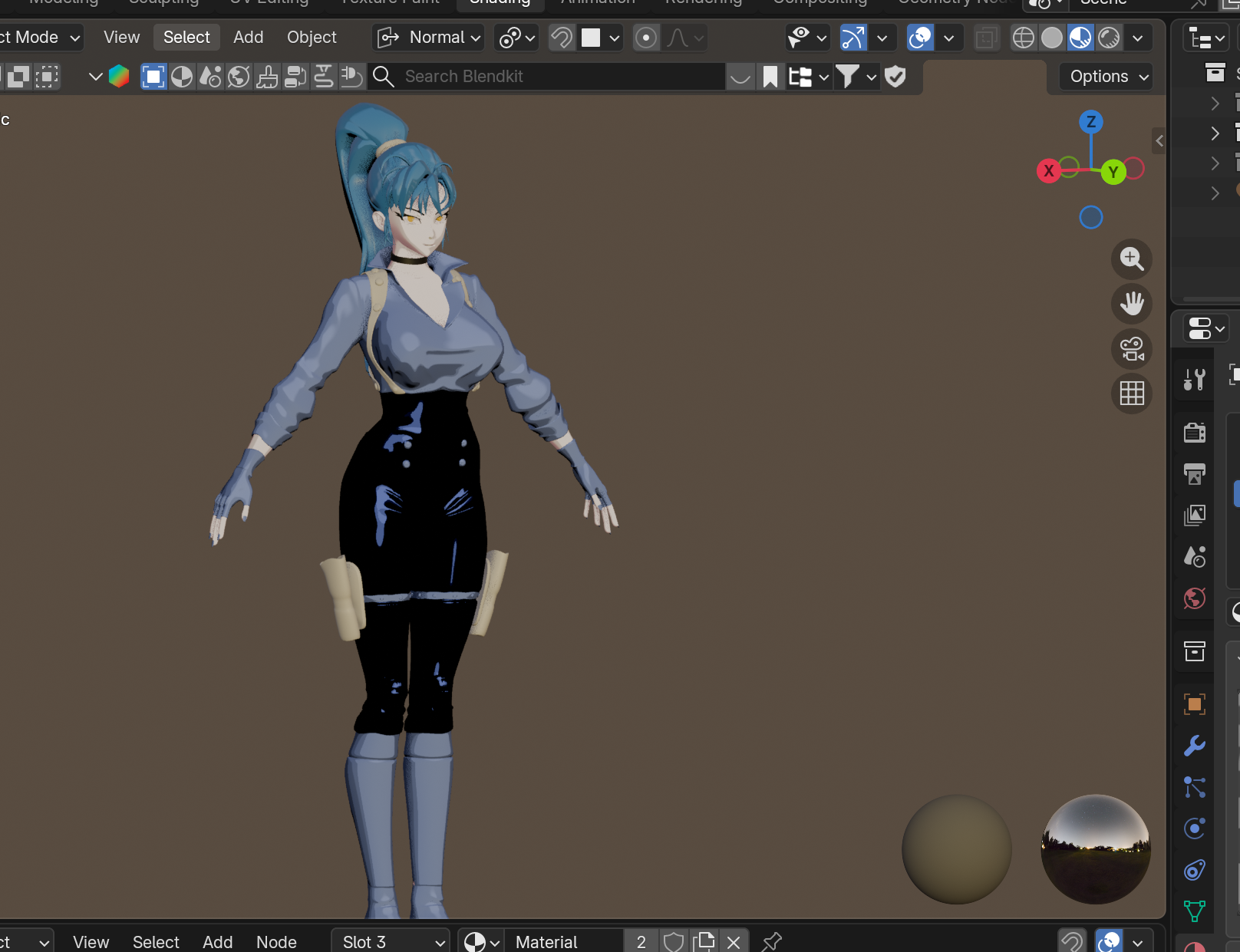Image resolution: width=1240 pixels, height=952 pixels.
Task: Open the node editor View menu
Action: coord(91,941)
